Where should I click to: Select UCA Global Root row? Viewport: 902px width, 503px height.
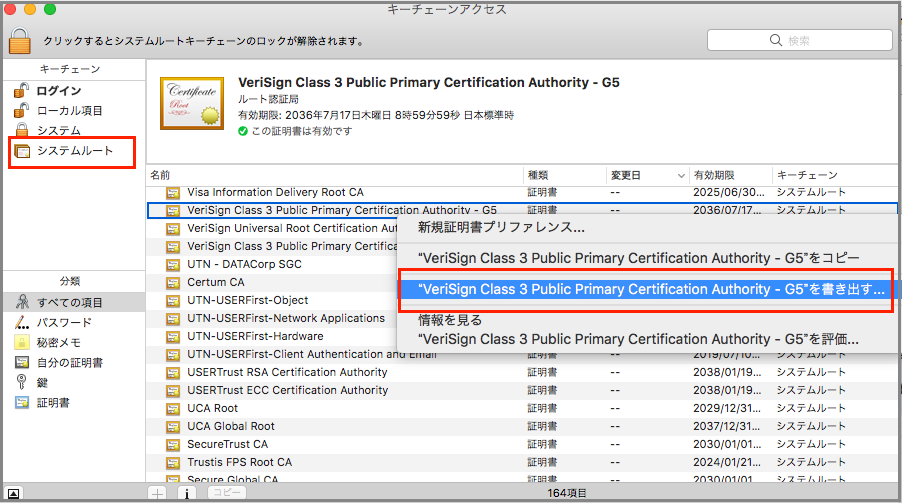(x=522, y=426)
